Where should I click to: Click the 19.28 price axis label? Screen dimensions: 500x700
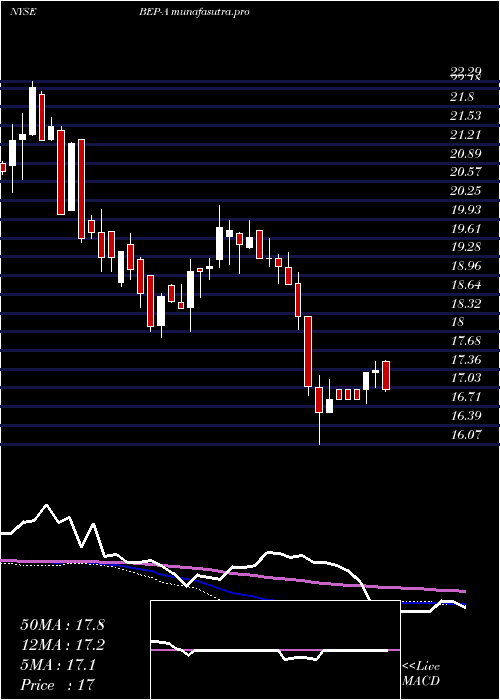tap(466, 247)
